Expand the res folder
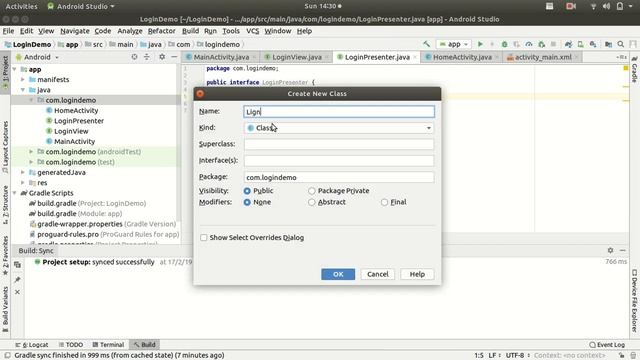Image resolution: width=640 pixels, height=360 pixels. 23,182
